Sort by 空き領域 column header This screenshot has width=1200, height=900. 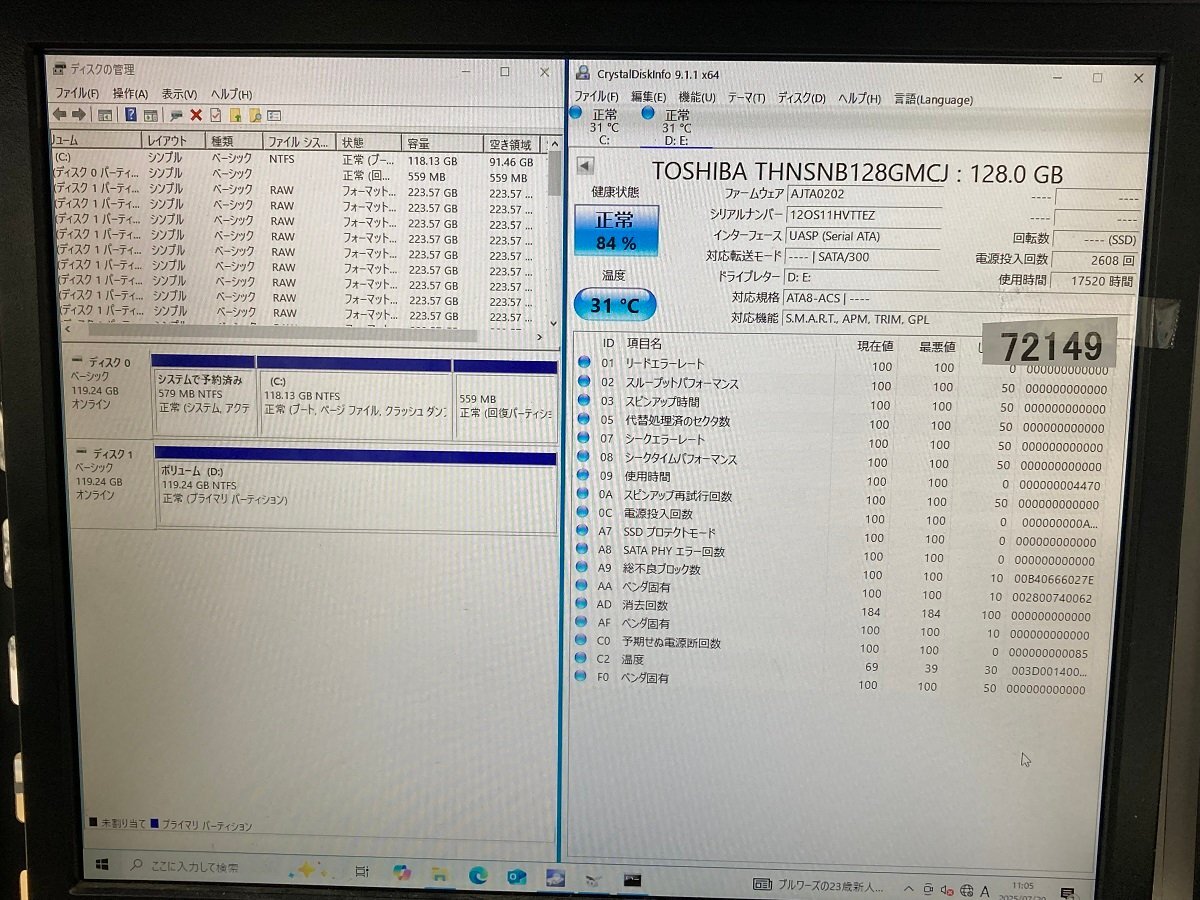[512, 144]
